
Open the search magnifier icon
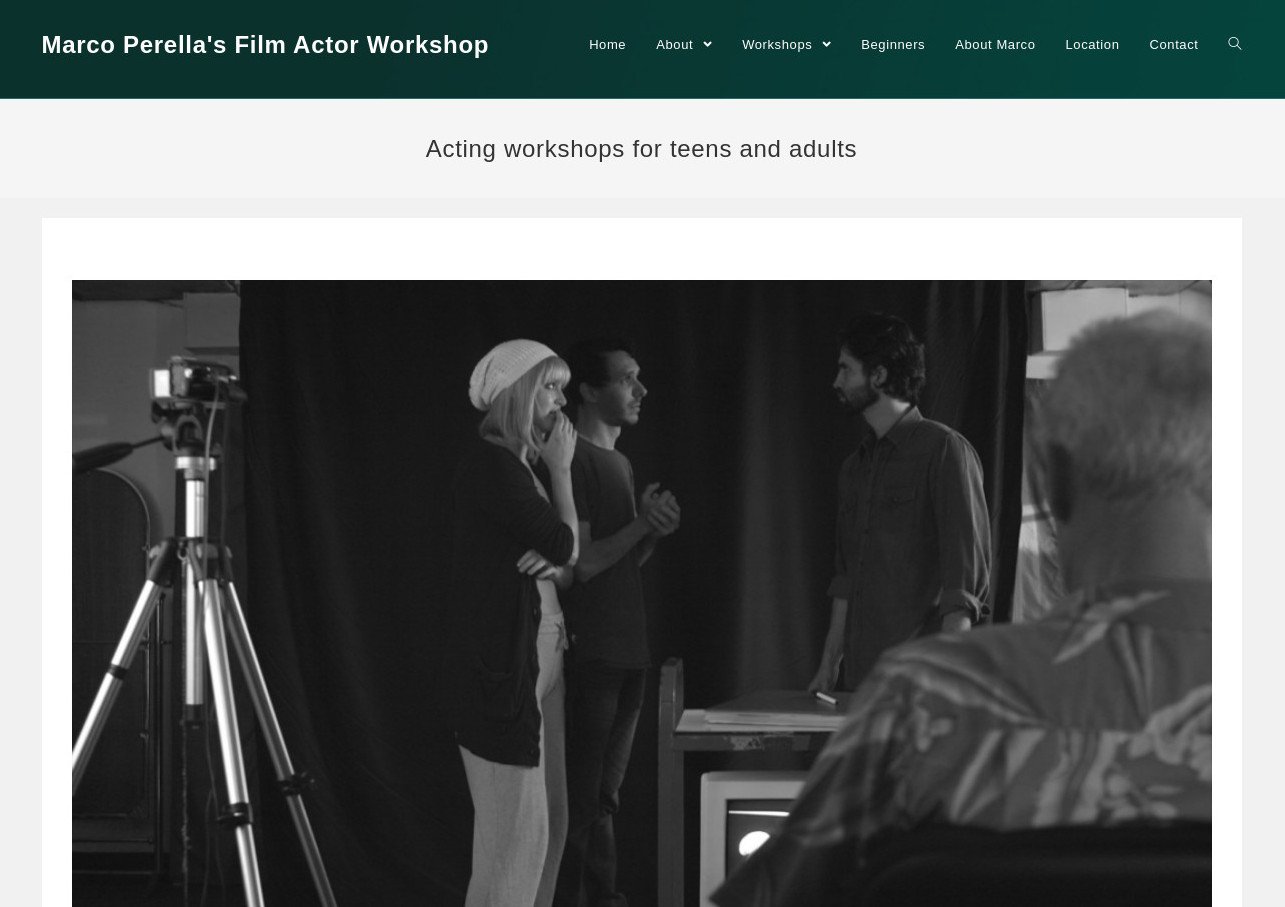(x=1235, y=44)
